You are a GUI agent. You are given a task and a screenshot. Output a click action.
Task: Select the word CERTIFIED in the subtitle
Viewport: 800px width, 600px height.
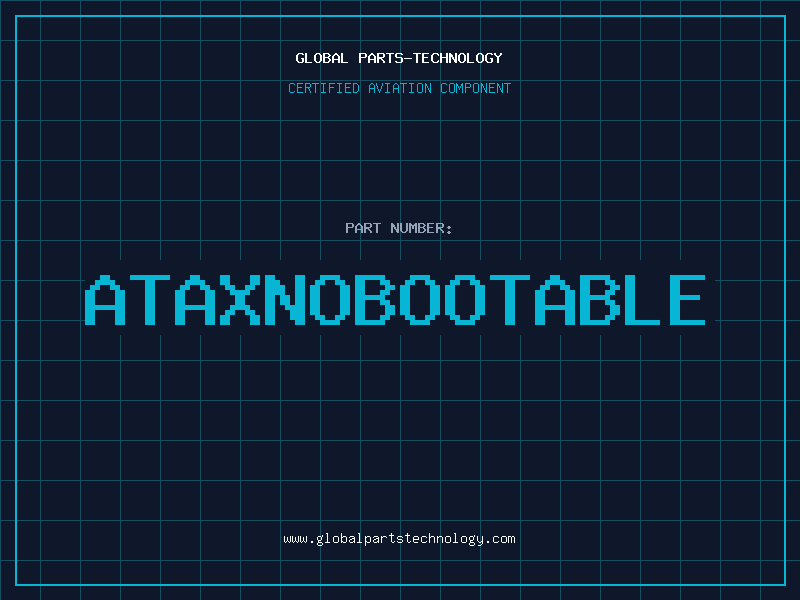[325, 88]
